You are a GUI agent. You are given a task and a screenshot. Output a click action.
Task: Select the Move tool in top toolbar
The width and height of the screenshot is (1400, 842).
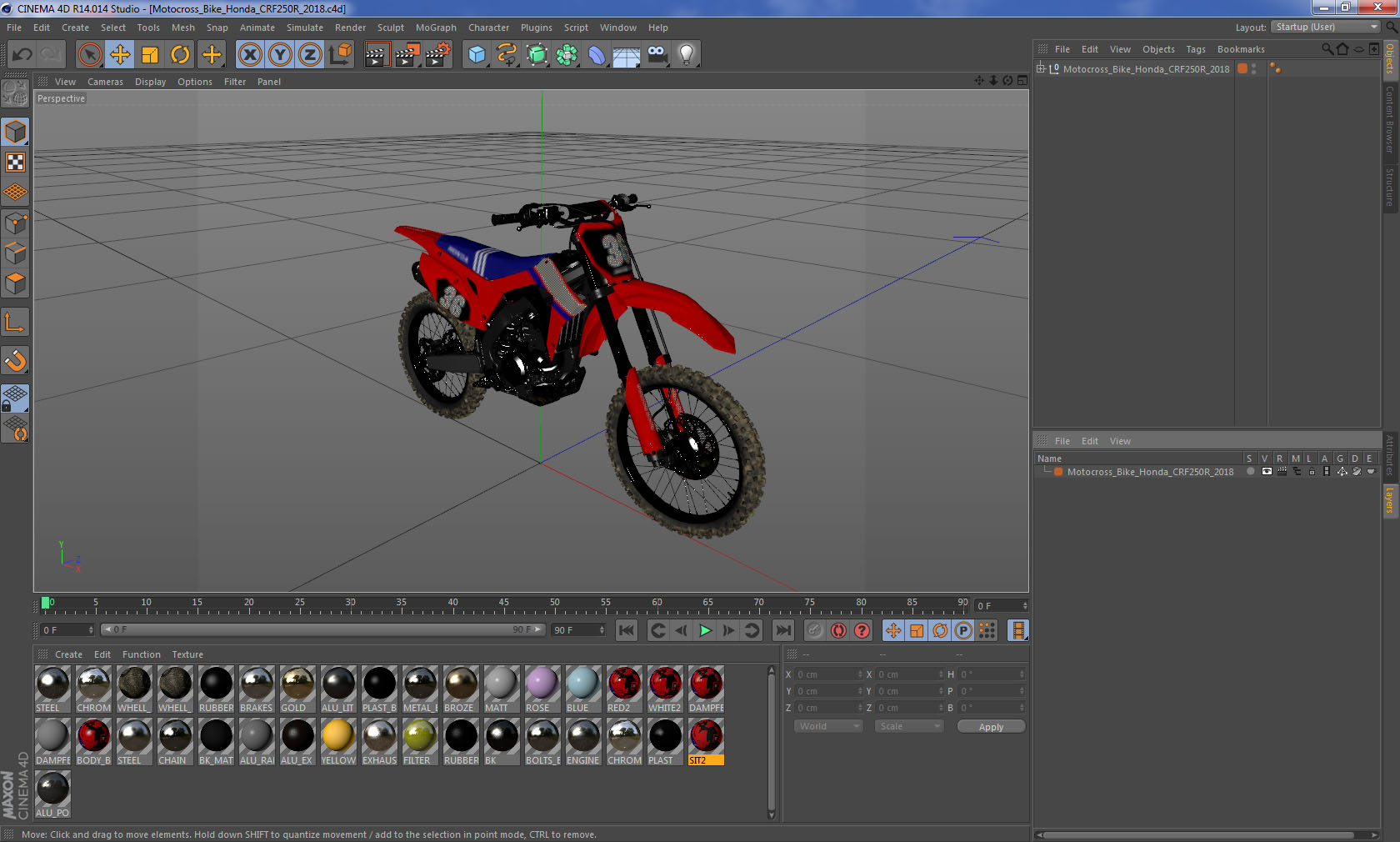pyautogui.click(x=120, y=55)
